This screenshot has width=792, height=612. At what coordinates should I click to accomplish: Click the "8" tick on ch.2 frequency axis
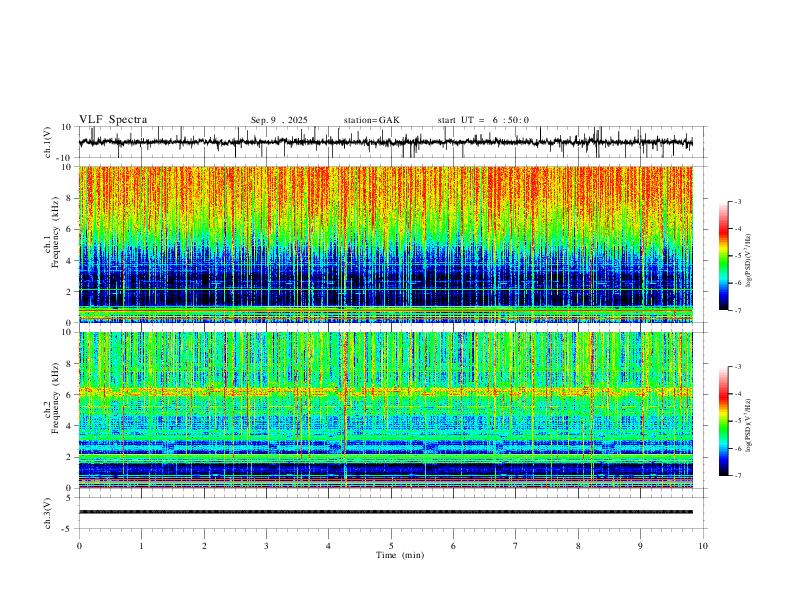pos(70,364)
